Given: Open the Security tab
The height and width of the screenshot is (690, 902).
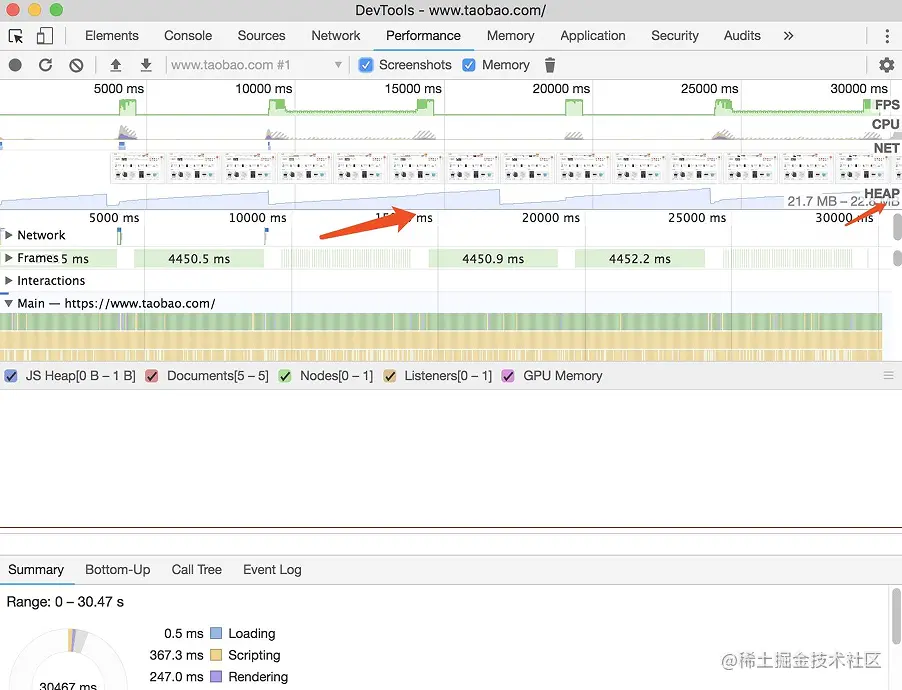Looking at the screenshot, I should (x=675, y=36).
